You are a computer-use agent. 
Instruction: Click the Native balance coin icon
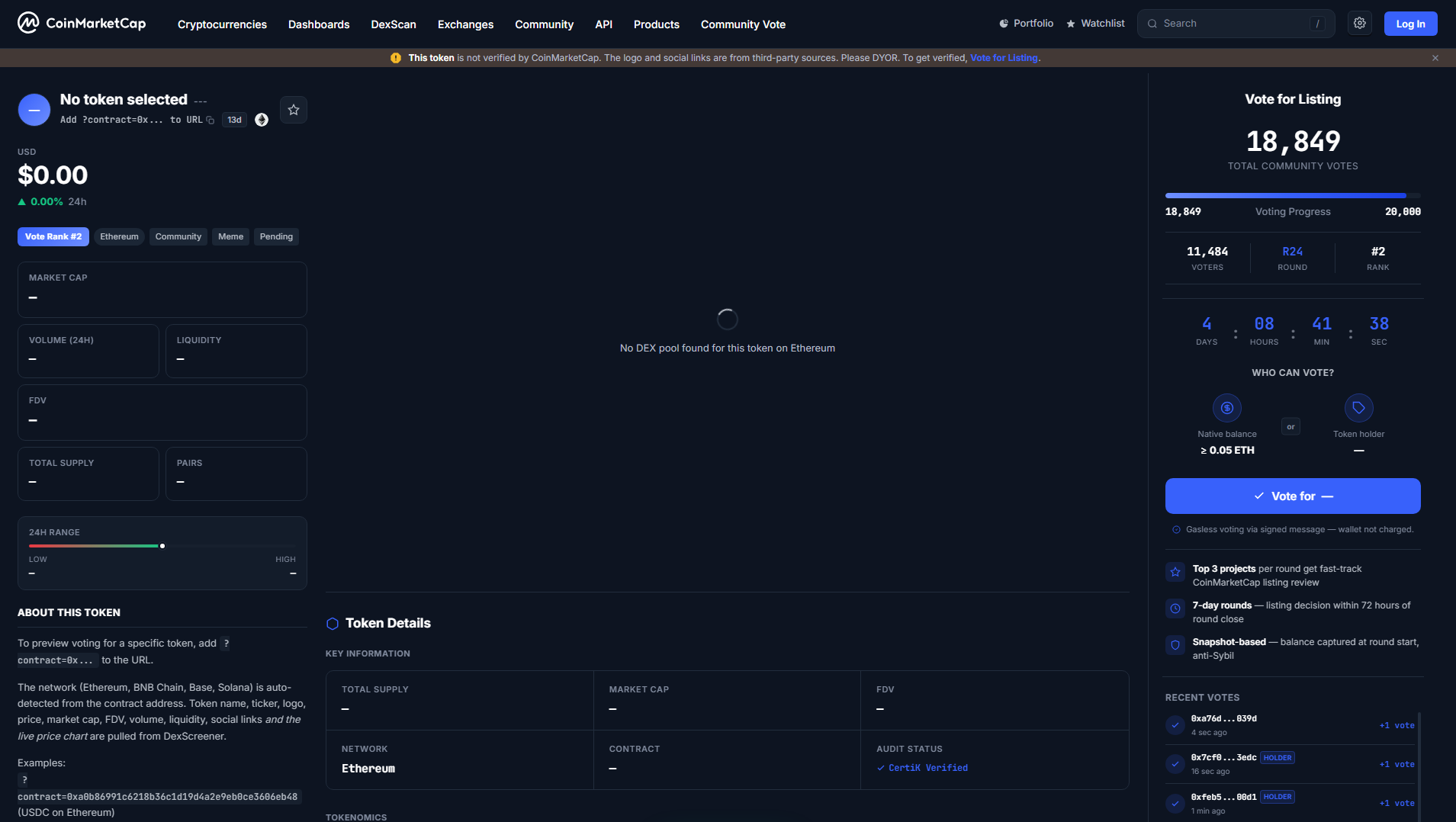click(x=1227, y=408)
